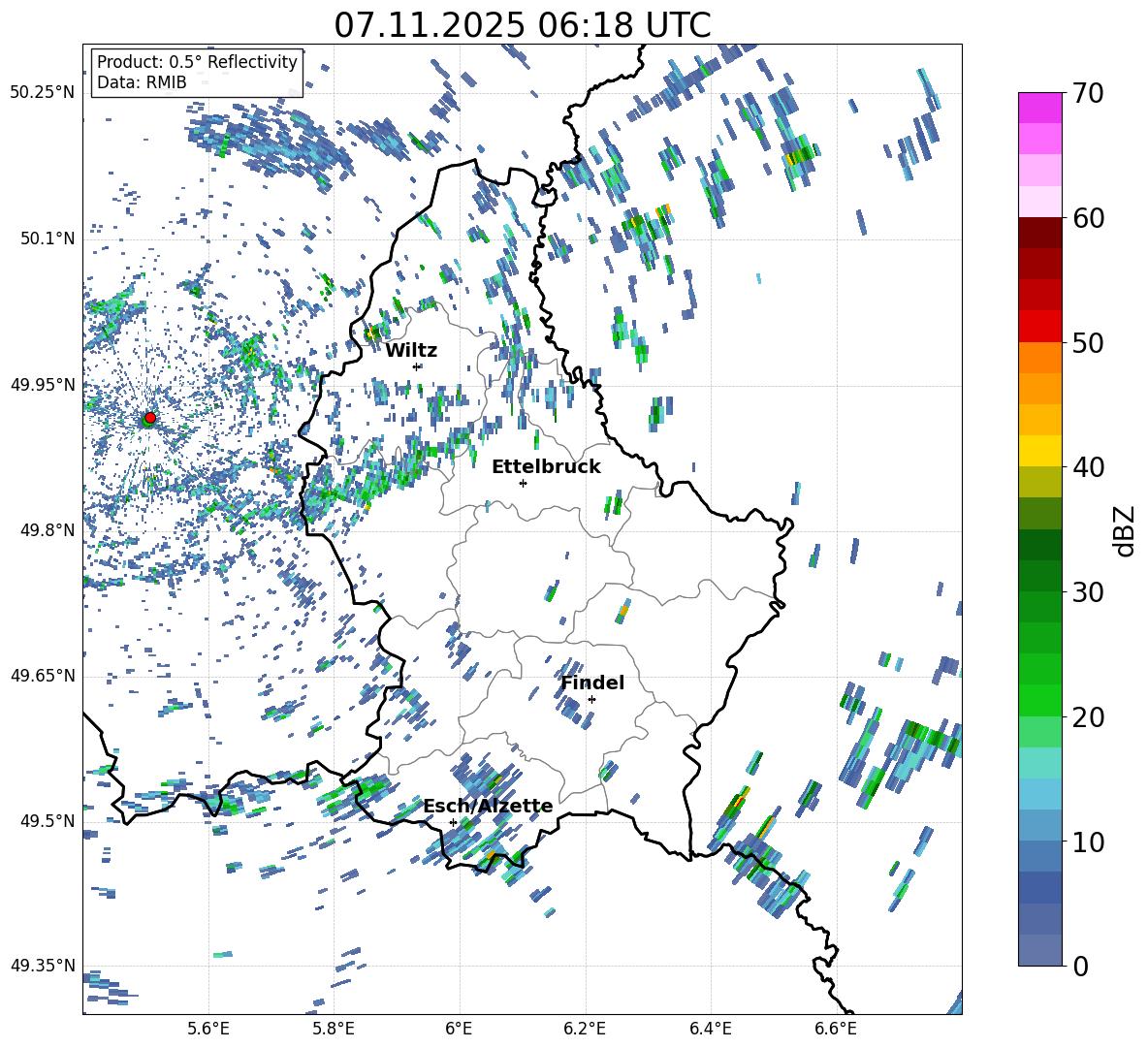Click the Ettelbruck cross marker
1148x1048 pixels.
[x=523, y=483]
